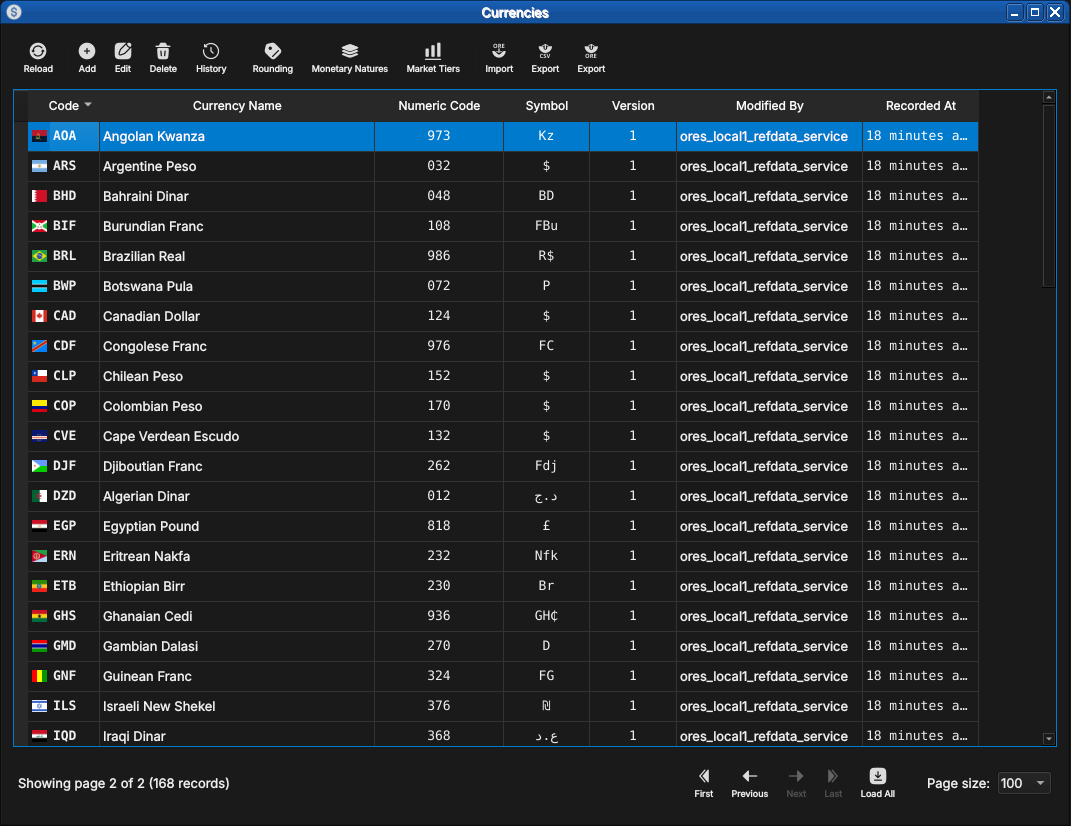Select Gambian Dalasi name cell
The height and width of the screenshot is (826, 1071).
[236, 646]
